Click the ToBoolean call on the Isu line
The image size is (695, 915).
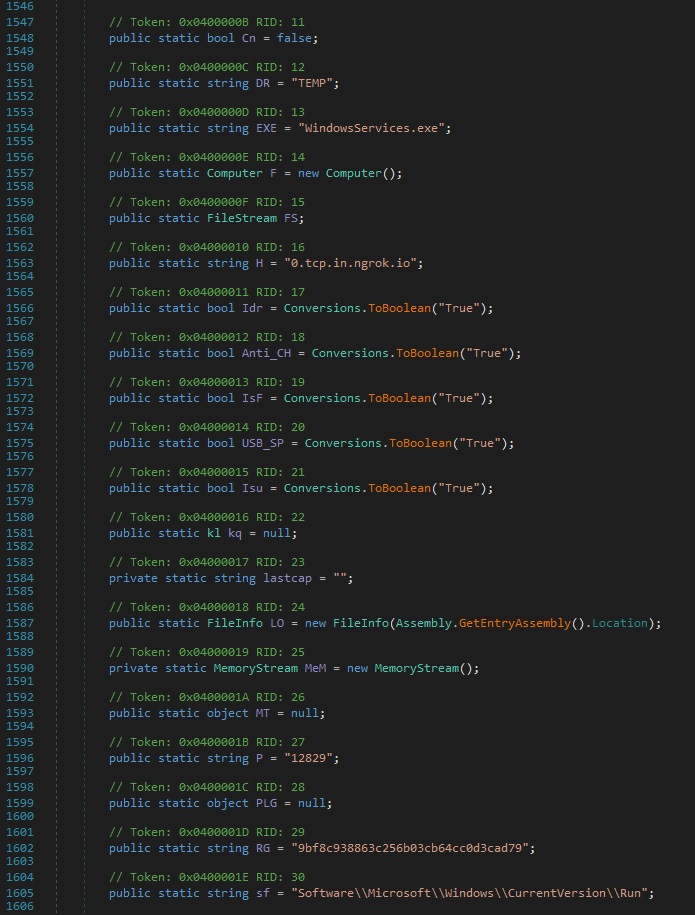coord(399,488)
